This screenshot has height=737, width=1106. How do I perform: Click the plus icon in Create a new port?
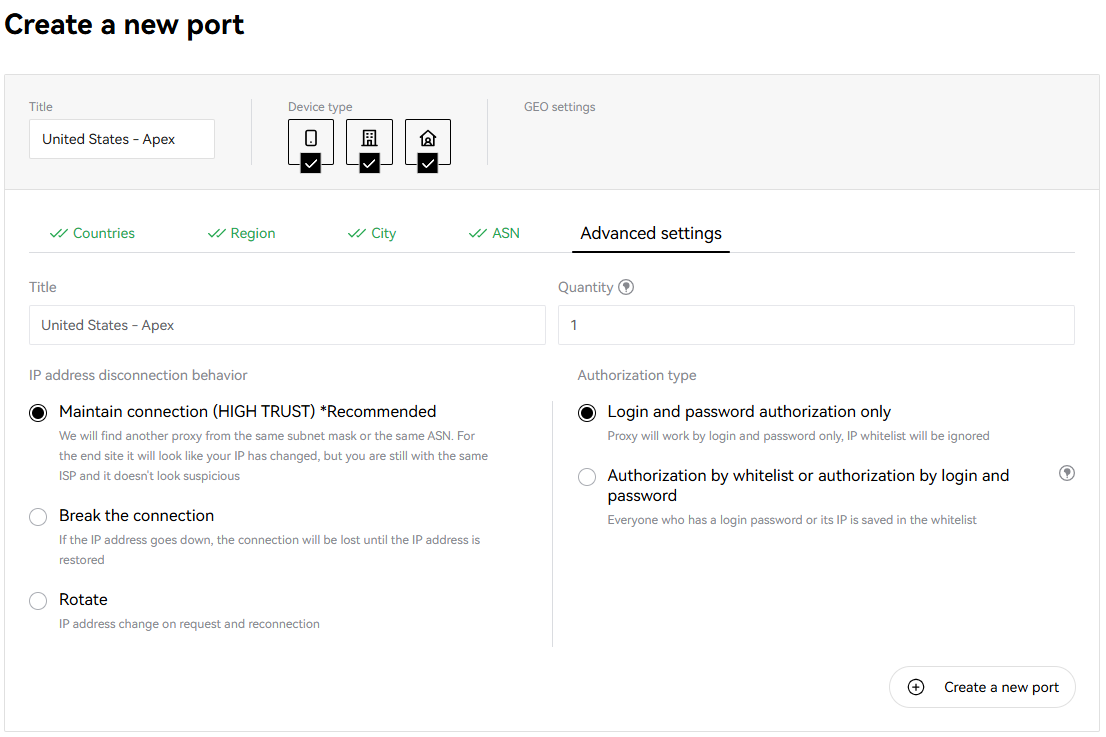(x=916, y=687)
